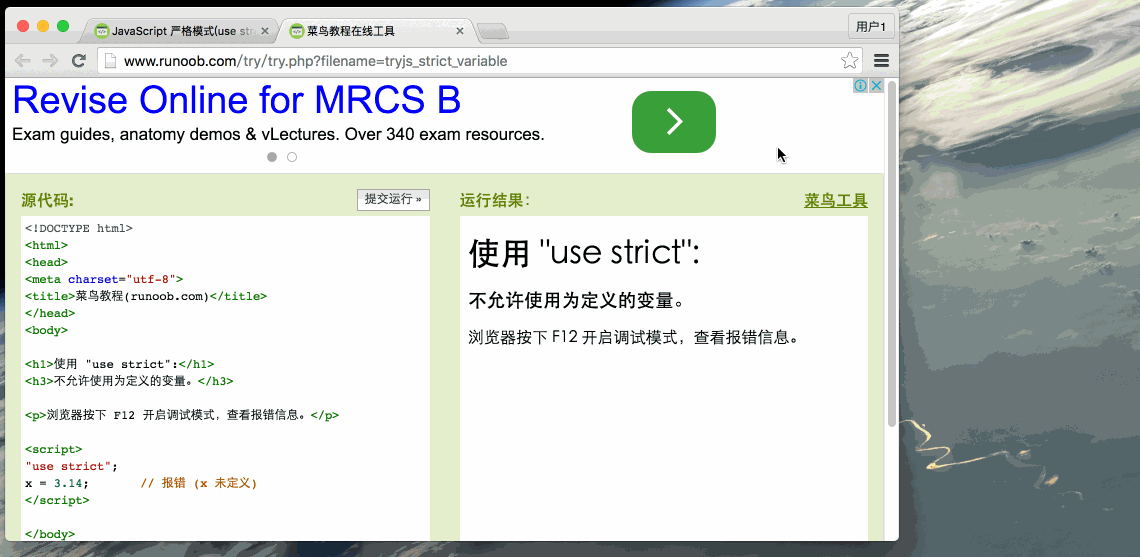Close the ad with X icon

coord(877,86)
